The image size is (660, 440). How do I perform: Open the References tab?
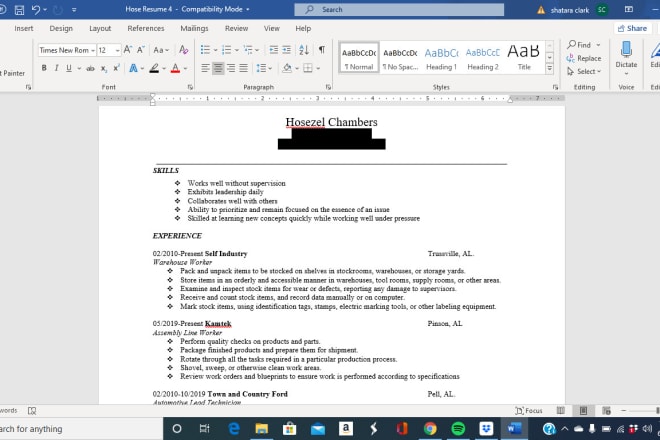tap(146, 29)
